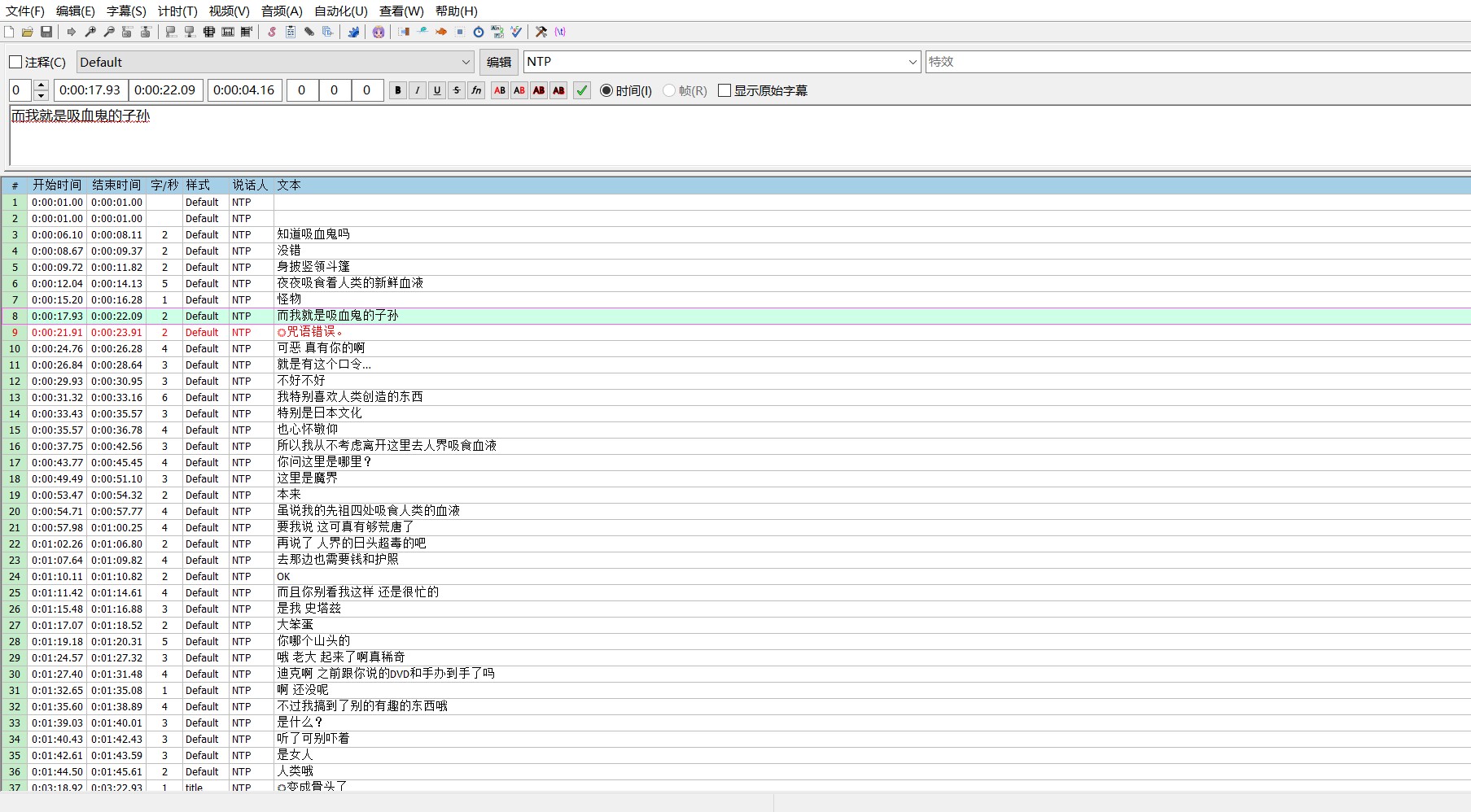Set secondary color with second AB button
The height and width of the screenshot is (812, 1471).
(x=519, y=90)
